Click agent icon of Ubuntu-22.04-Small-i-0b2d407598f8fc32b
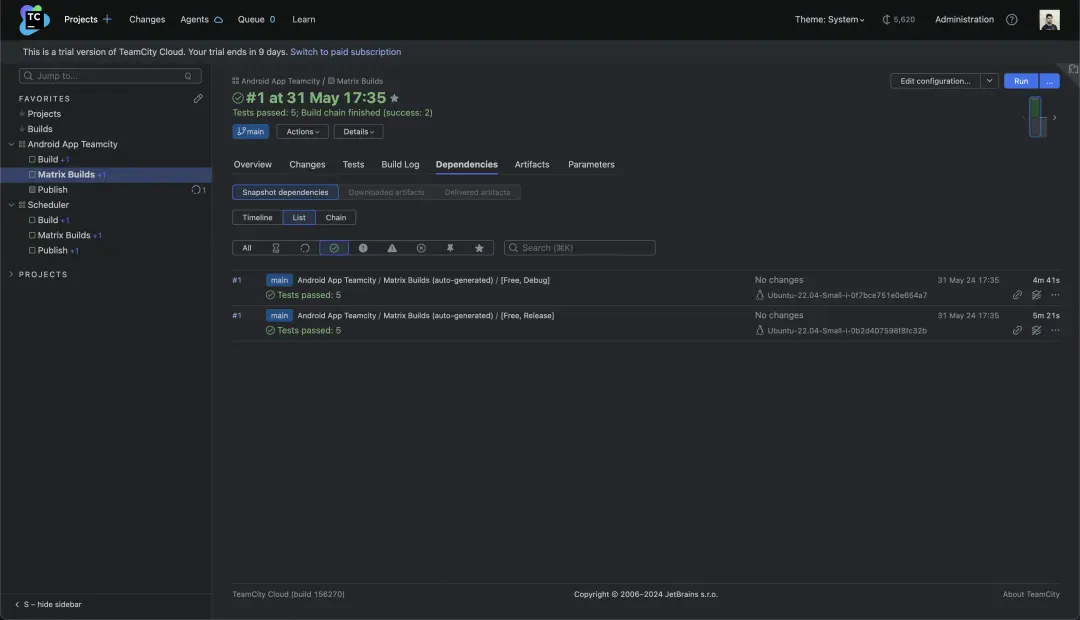 (760, 331)
